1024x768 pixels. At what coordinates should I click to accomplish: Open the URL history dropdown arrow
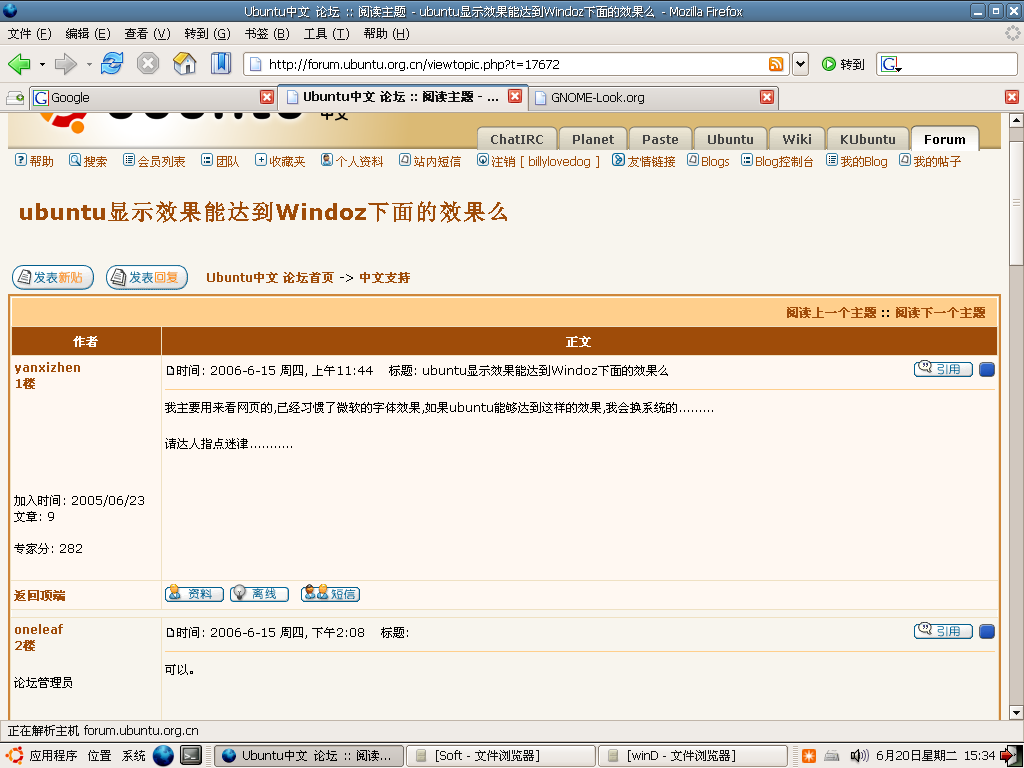point(801,64)
